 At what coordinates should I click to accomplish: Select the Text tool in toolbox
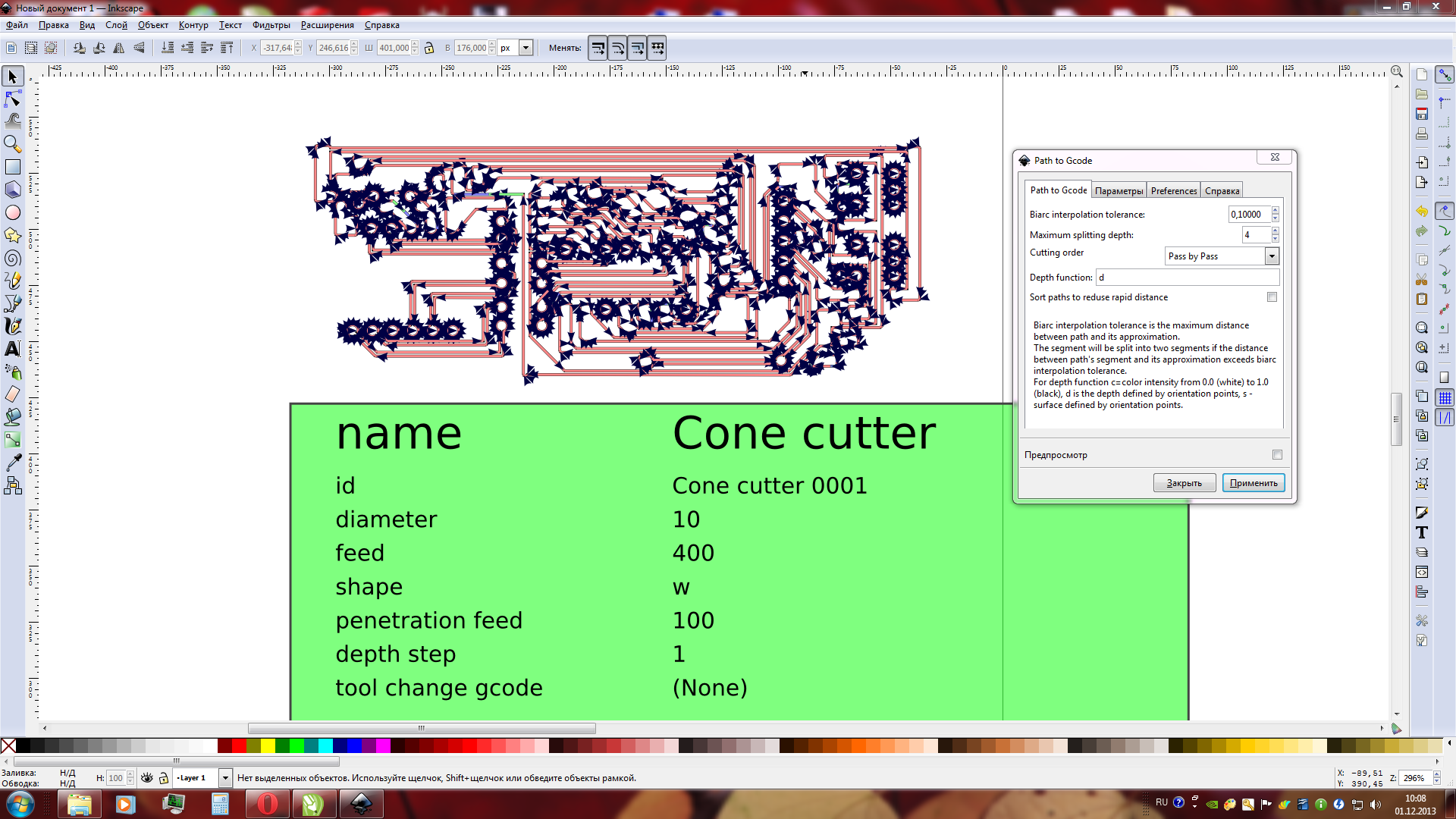pyautogui.click(x=13, y=349)
